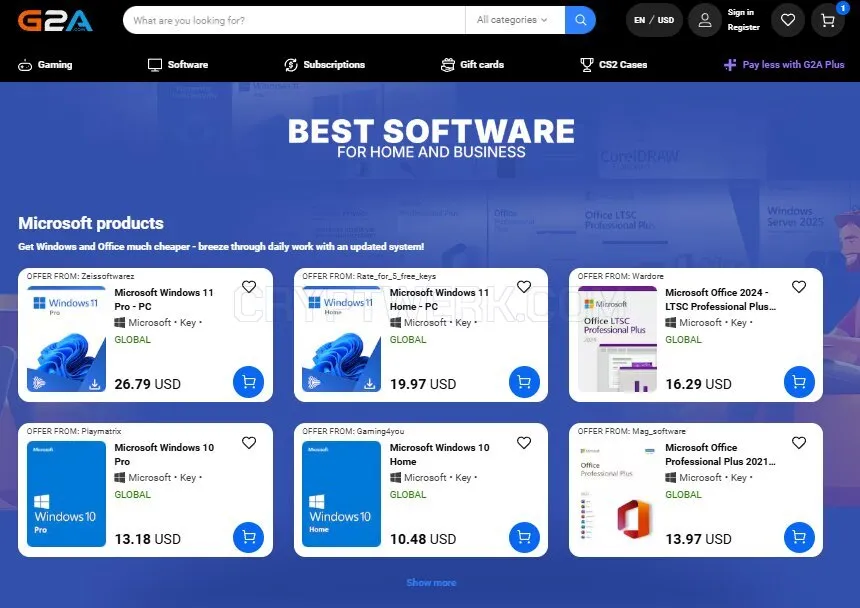860x608 pixels.
Task: Add Windows 10 Home to cart
Action: (524, 537)
